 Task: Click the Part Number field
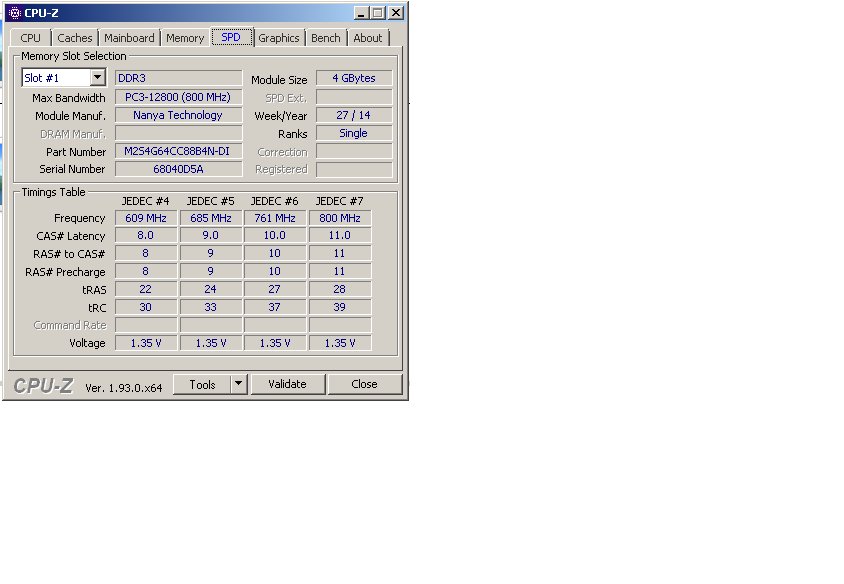tap(178, 151)
